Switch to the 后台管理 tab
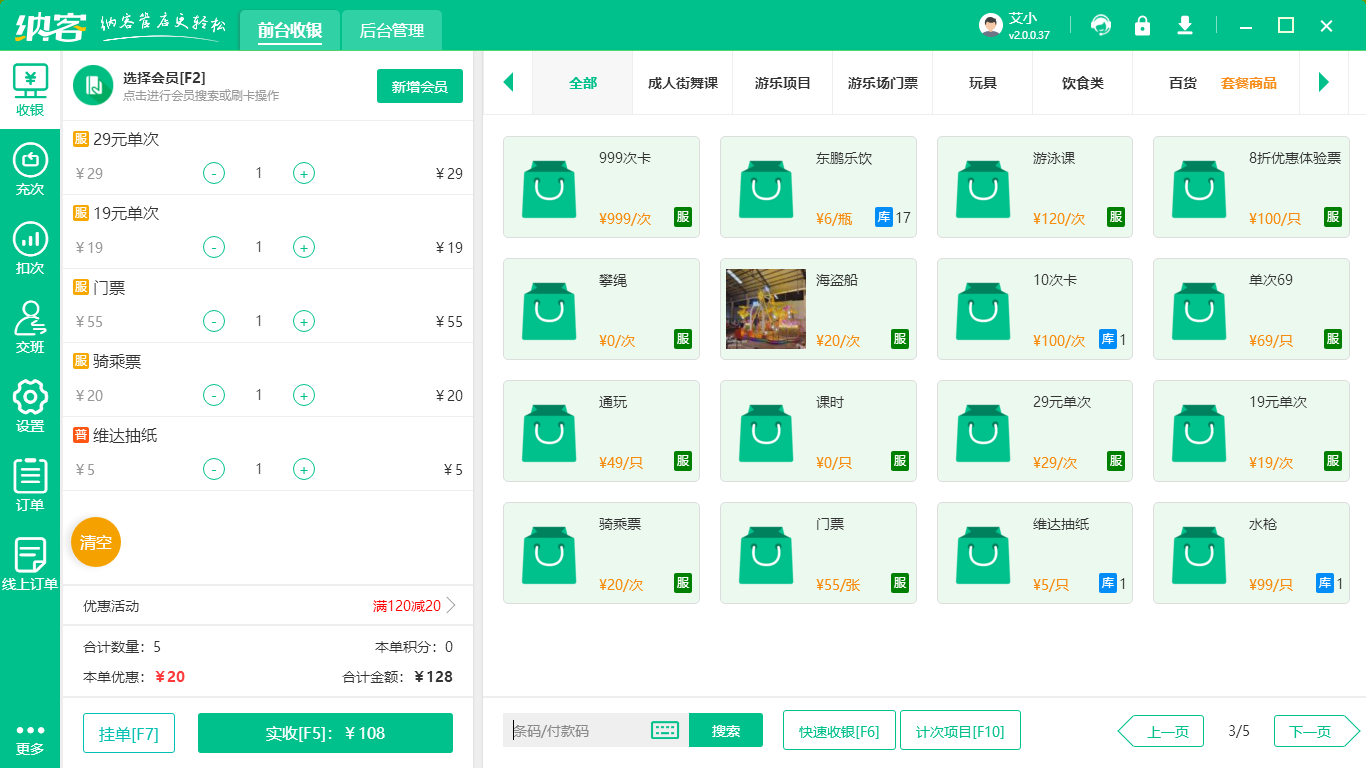Image resolution: width=1366 pixels, height=768 pixels. click(390, 30)
